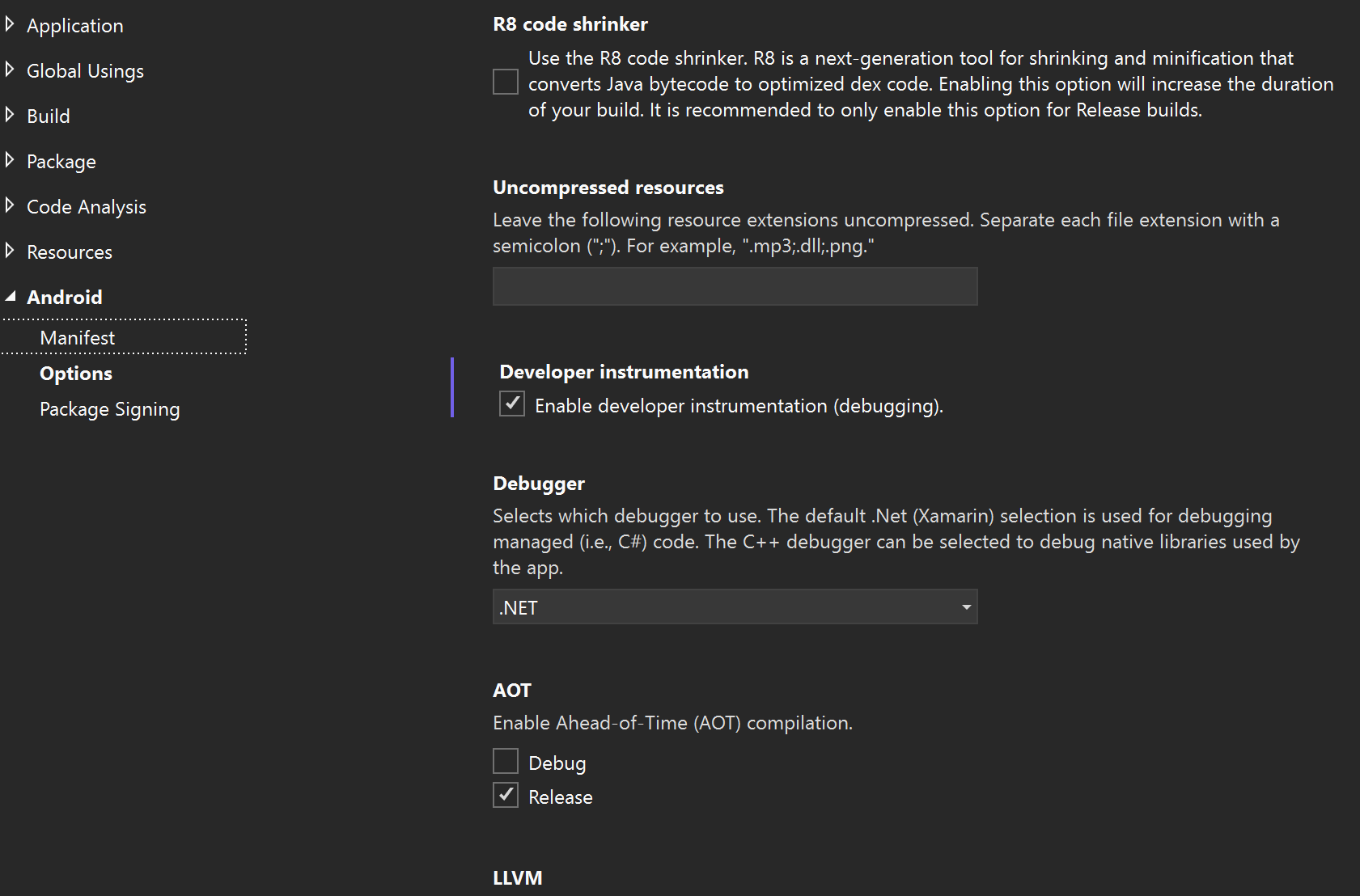The width and height of the screenshot is (1360, 896).
Task: Select the Options page
Action: click(75, 373)
